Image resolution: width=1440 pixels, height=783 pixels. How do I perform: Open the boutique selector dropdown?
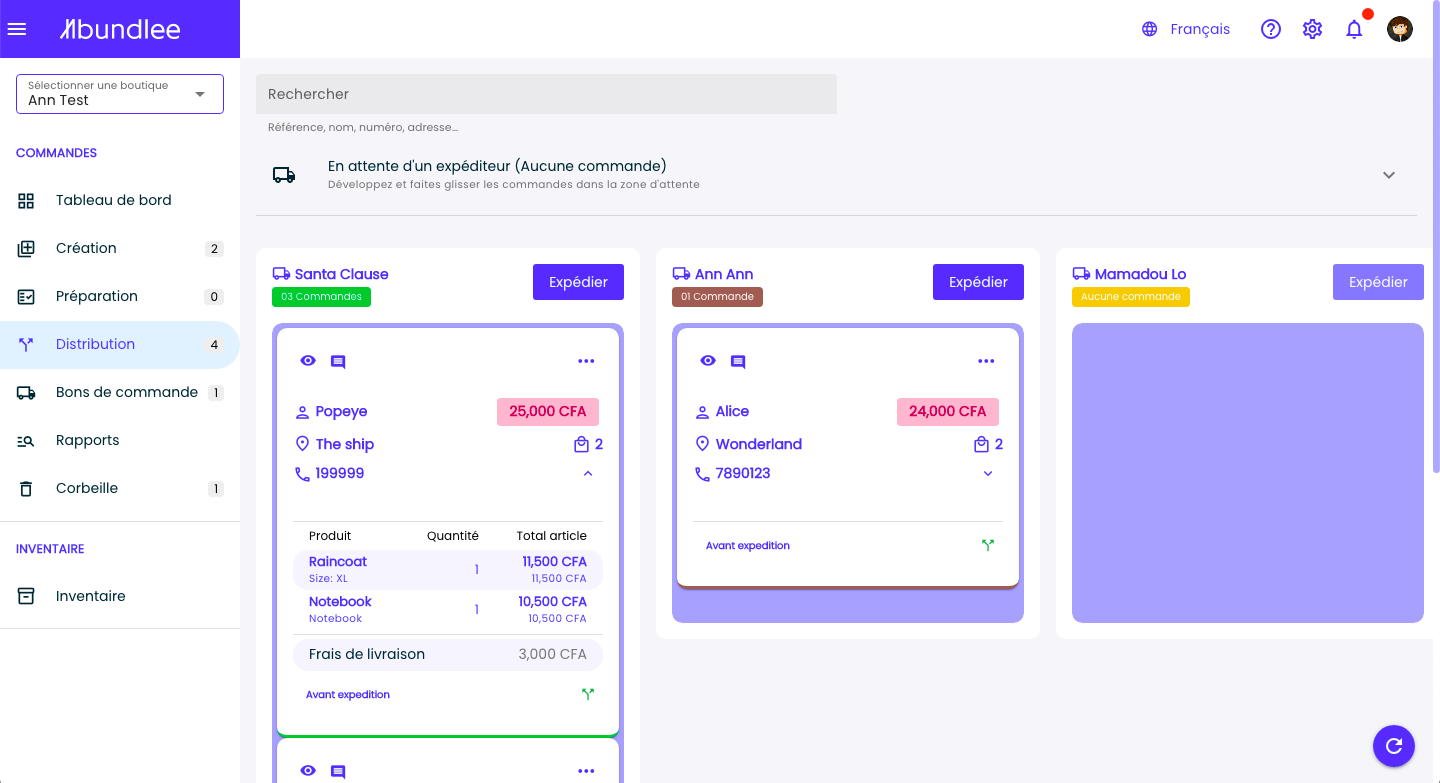[120, 94]
